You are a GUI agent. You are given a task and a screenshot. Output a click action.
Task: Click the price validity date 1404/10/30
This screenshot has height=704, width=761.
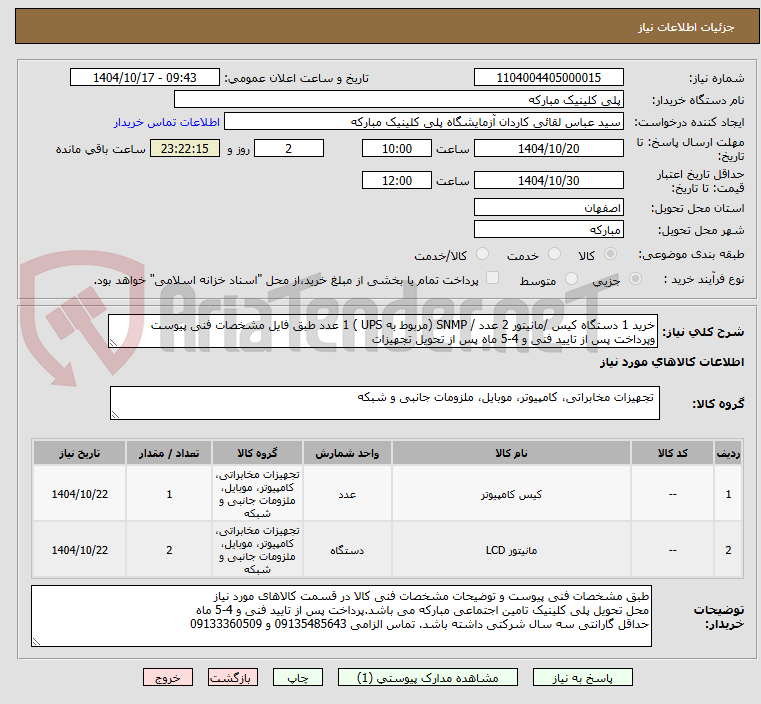point(548,180)
